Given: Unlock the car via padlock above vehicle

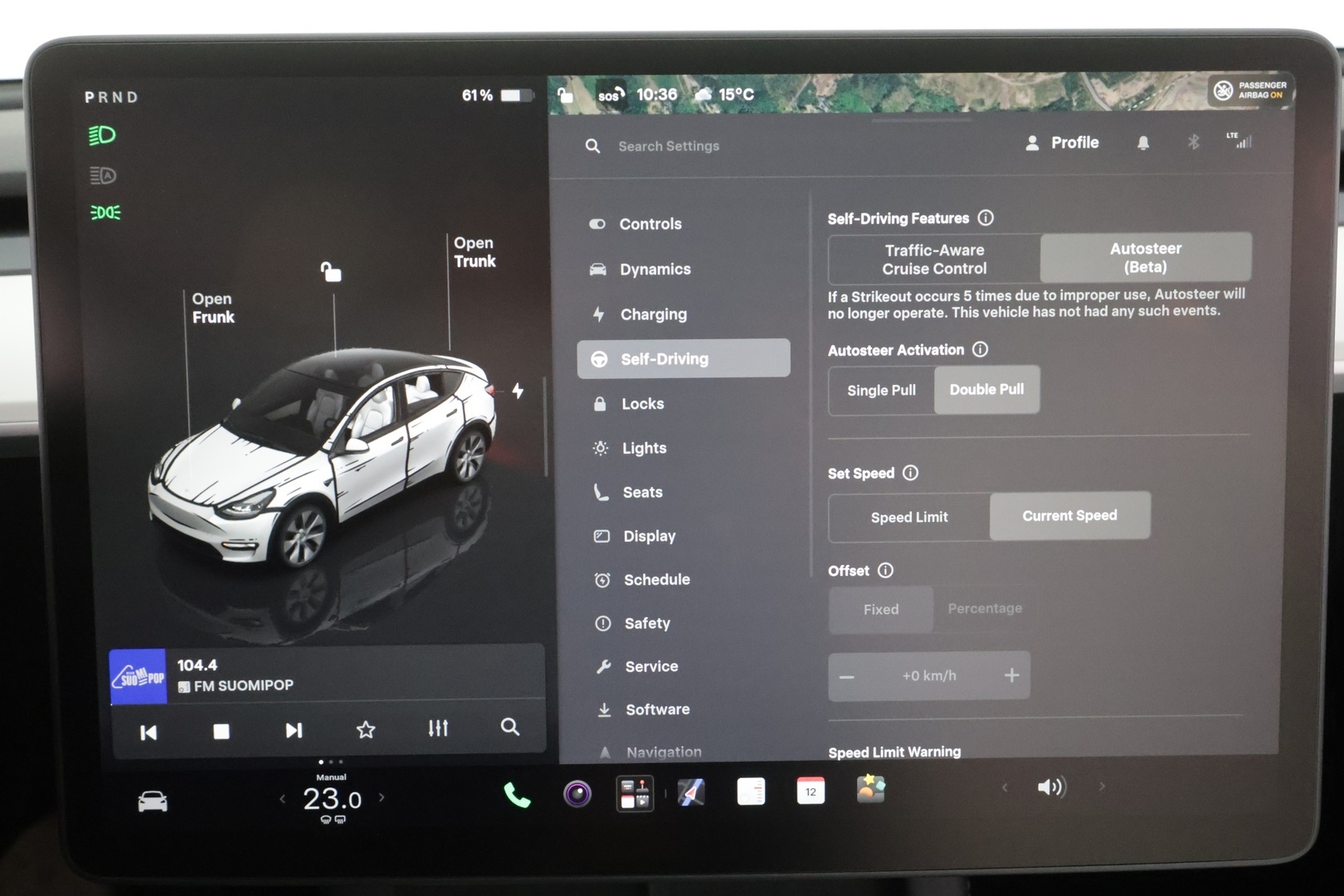Looking at the screenshot, I should pos(331,271).
